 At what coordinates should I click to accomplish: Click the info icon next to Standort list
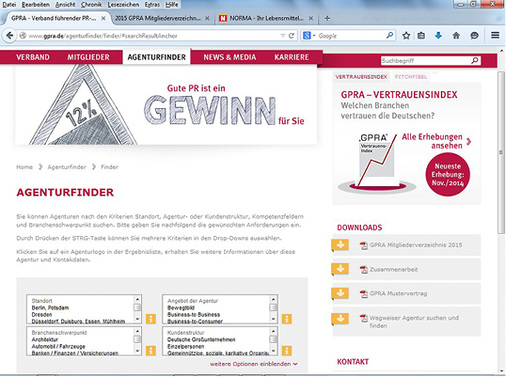pos(151,319)
